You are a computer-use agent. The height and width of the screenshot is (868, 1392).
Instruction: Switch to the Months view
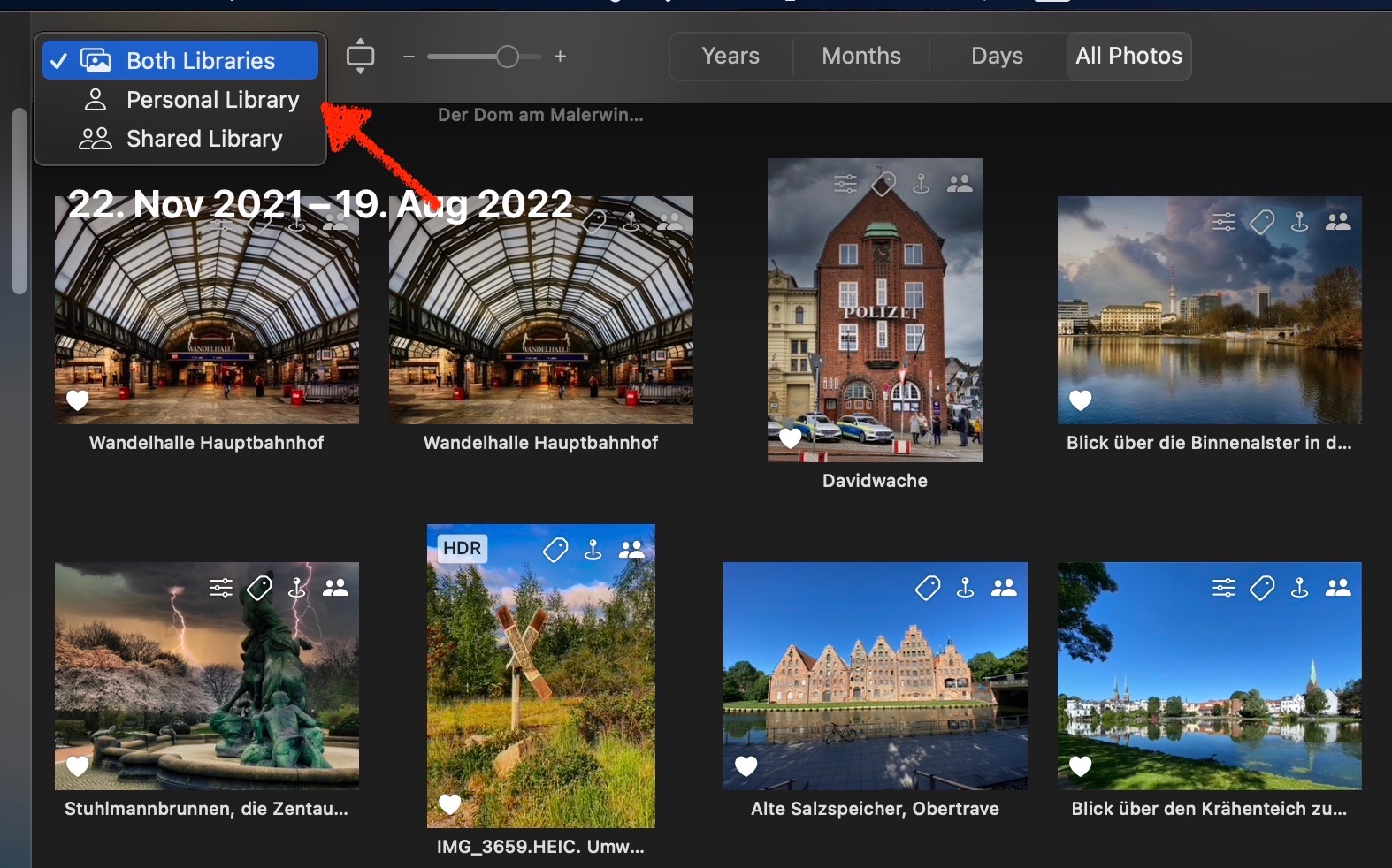pos(861,57)
